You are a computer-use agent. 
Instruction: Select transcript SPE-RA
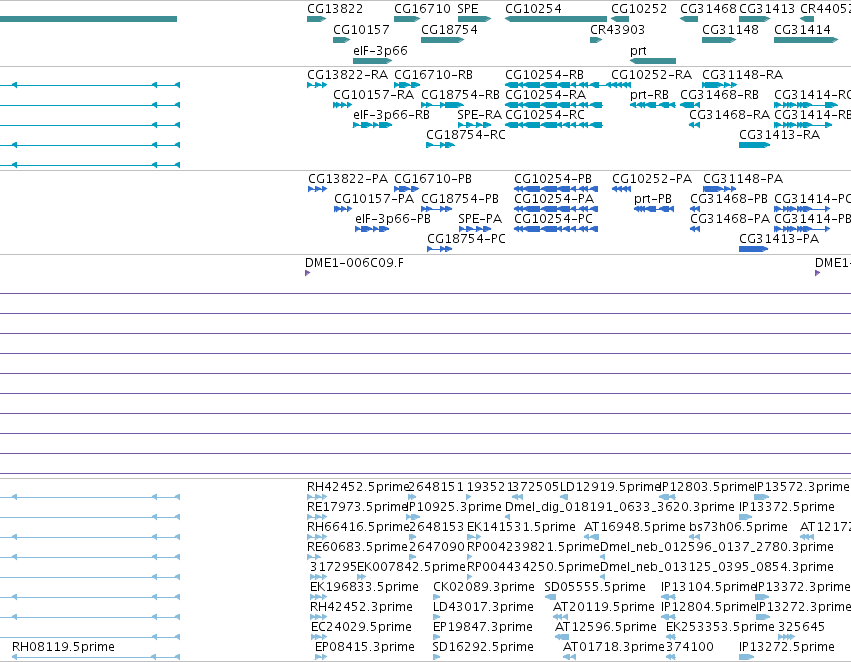(474, 125)
